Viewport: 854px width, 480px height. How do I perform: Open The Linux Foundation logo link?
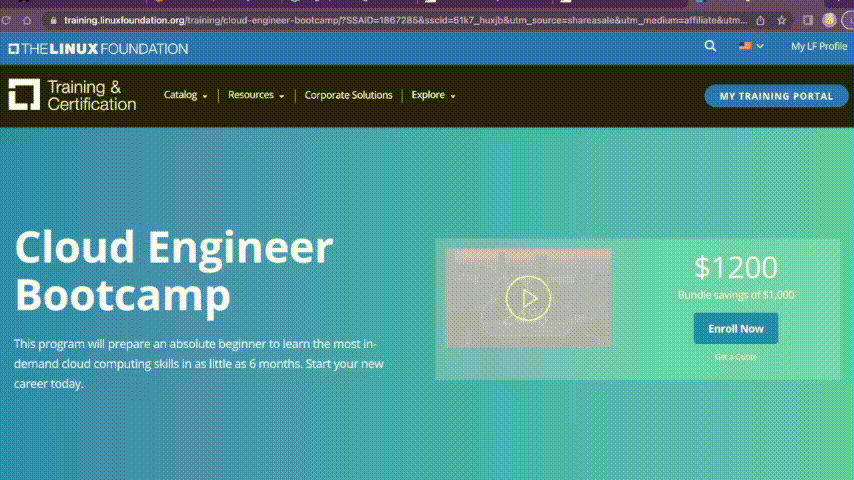98,49
